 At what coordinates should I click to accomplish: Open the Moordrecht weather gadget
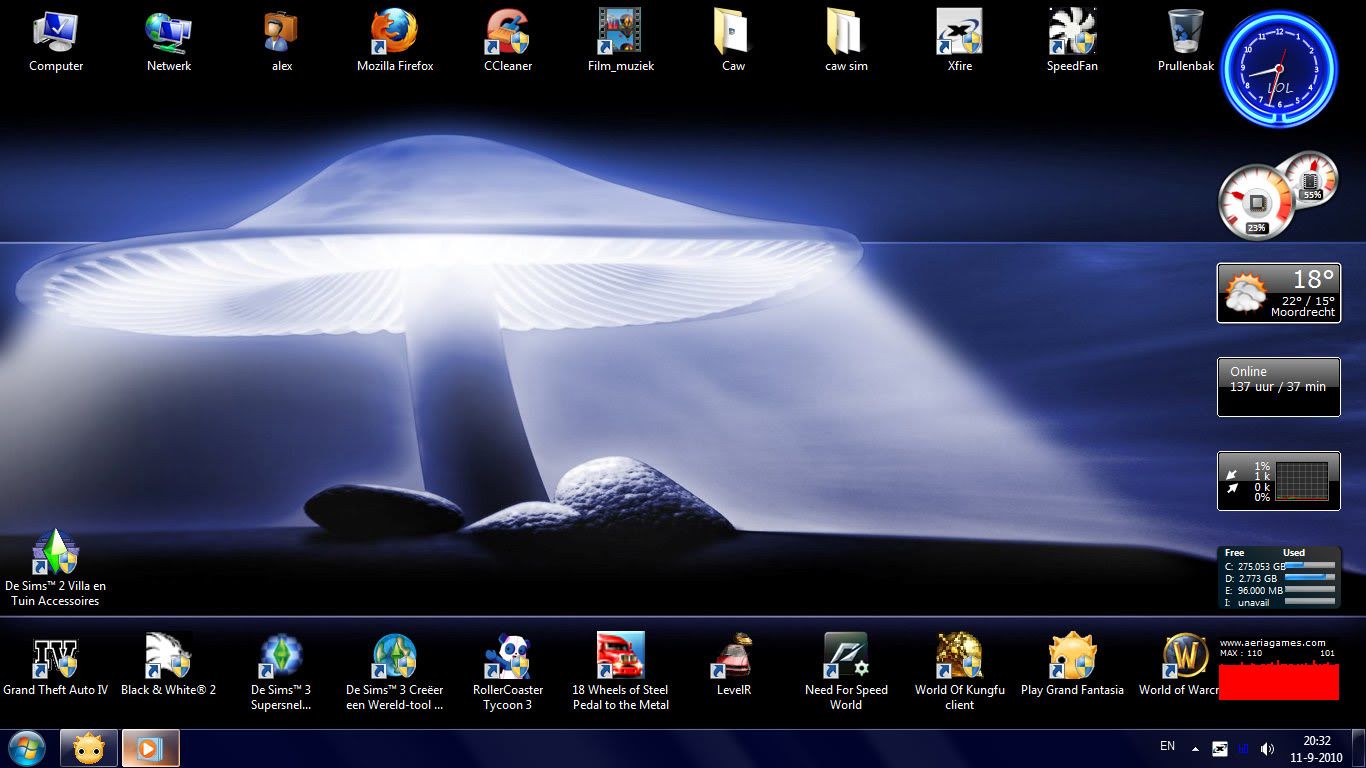[x=1279, y=293]
